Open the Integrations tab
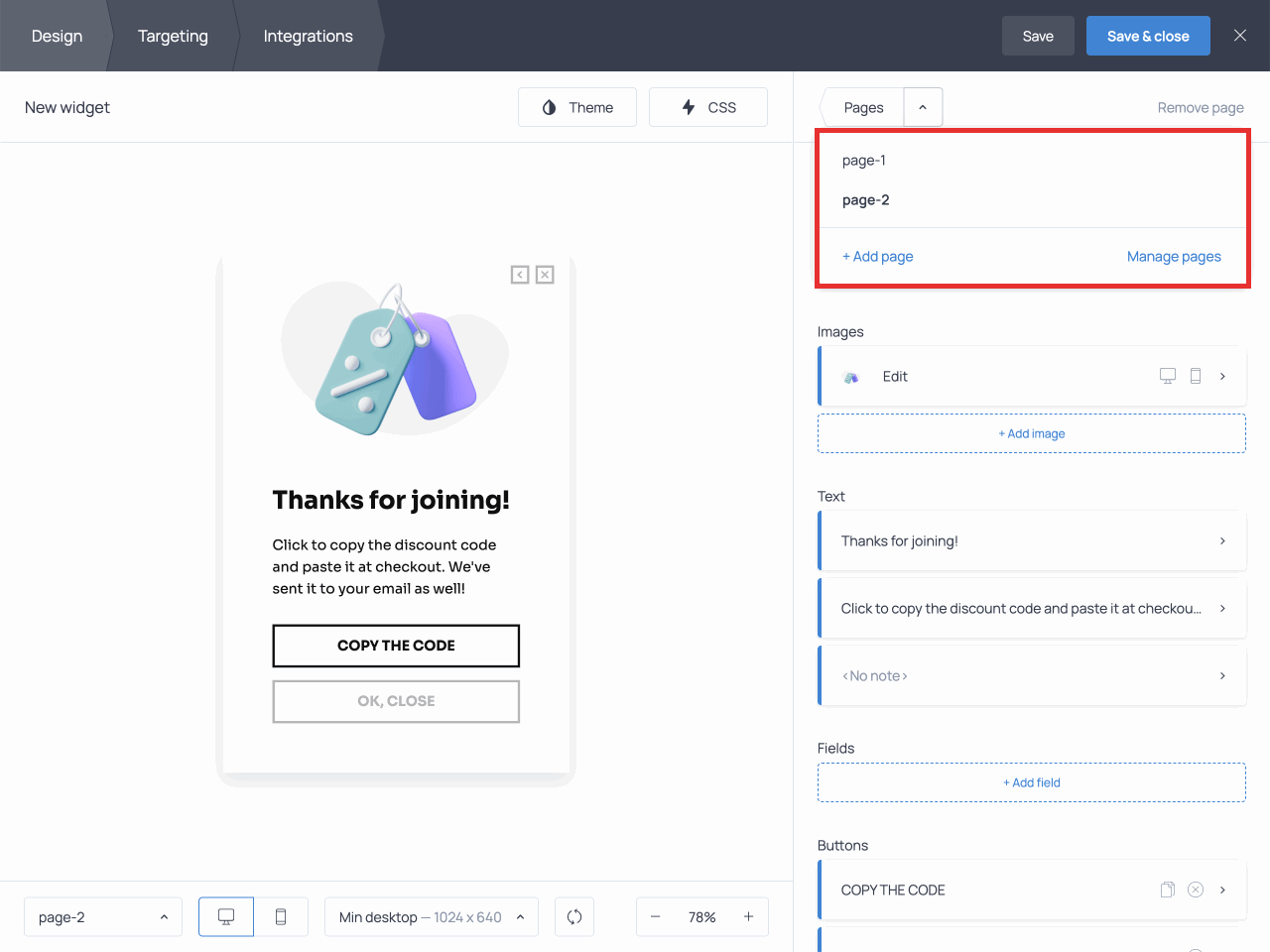Viewport: 1270px width, 952px height. [x=308, y=36]
